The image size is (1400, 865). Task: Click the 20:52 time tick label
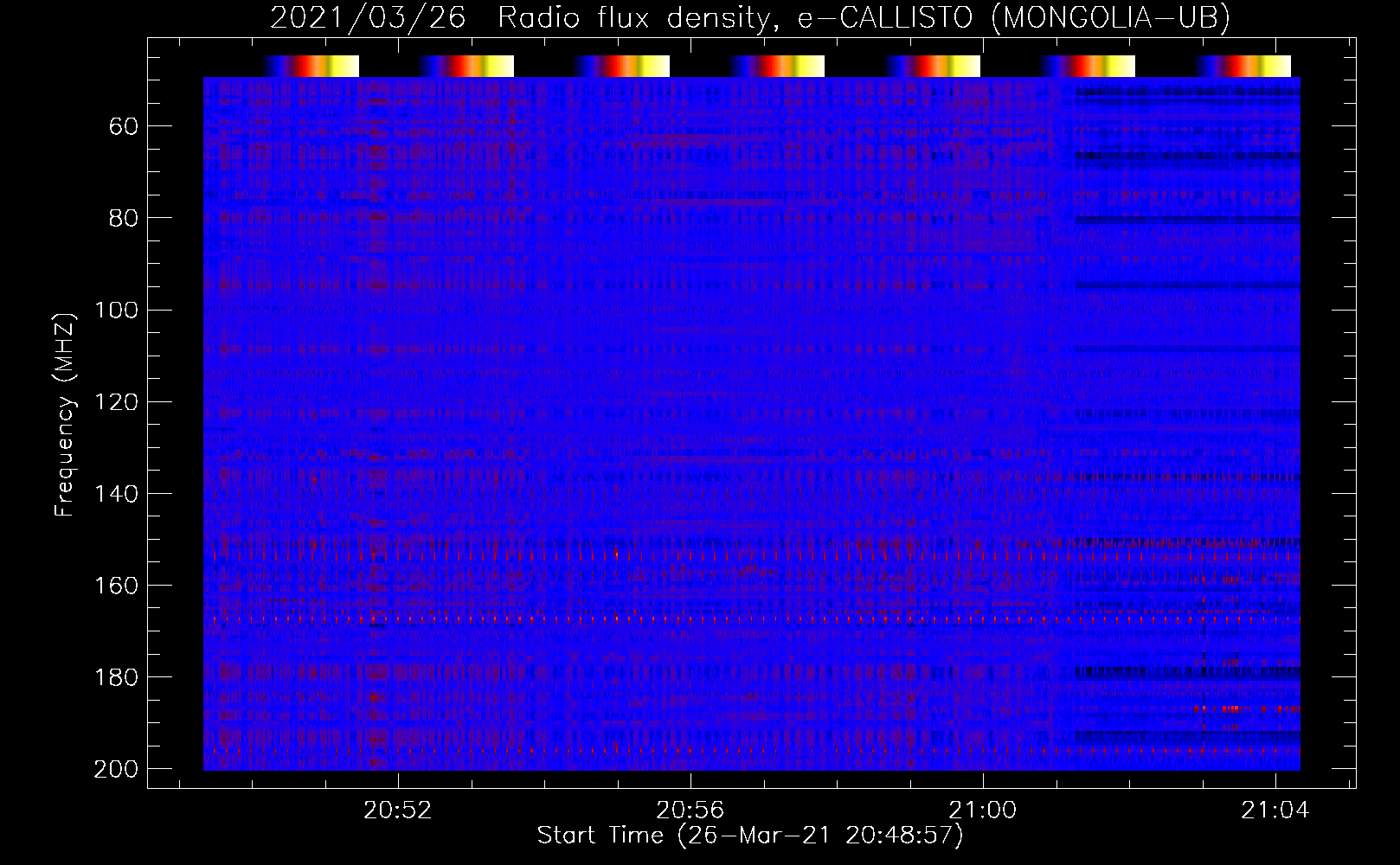[x=397, y=811]
